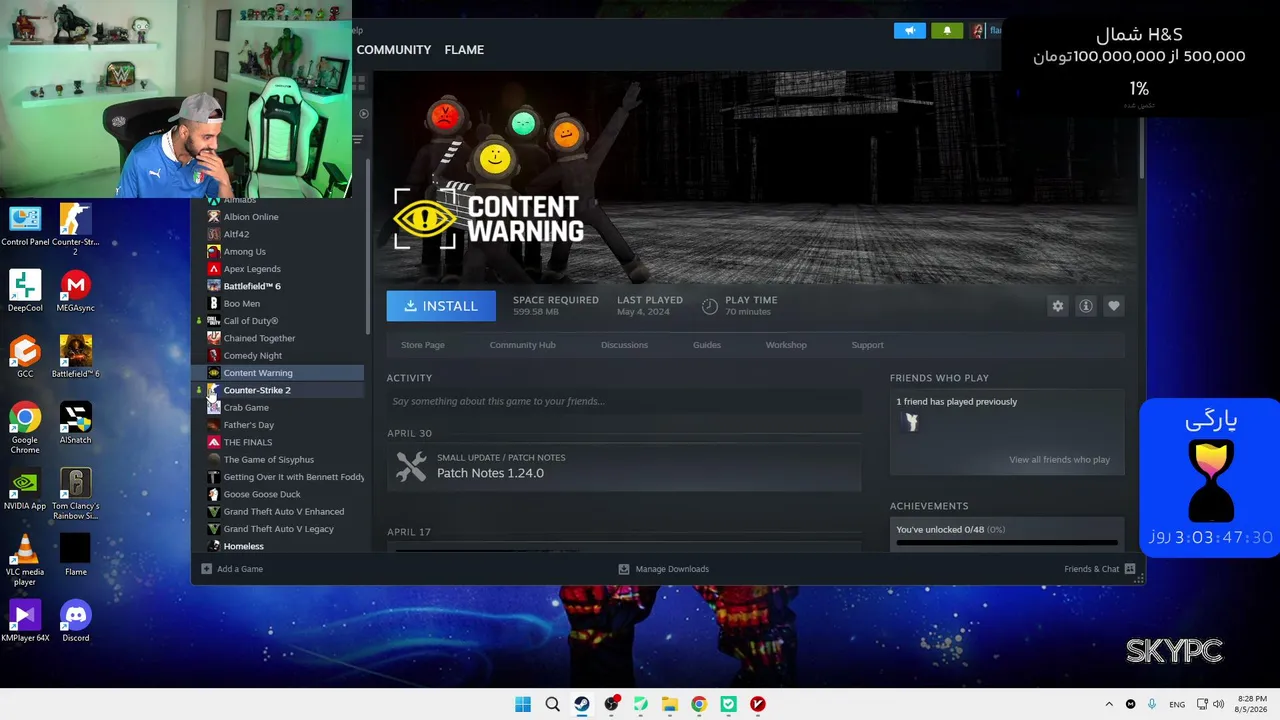
Task: Add Content Warning to favorites heart
Action: [x=1114, y=306]
